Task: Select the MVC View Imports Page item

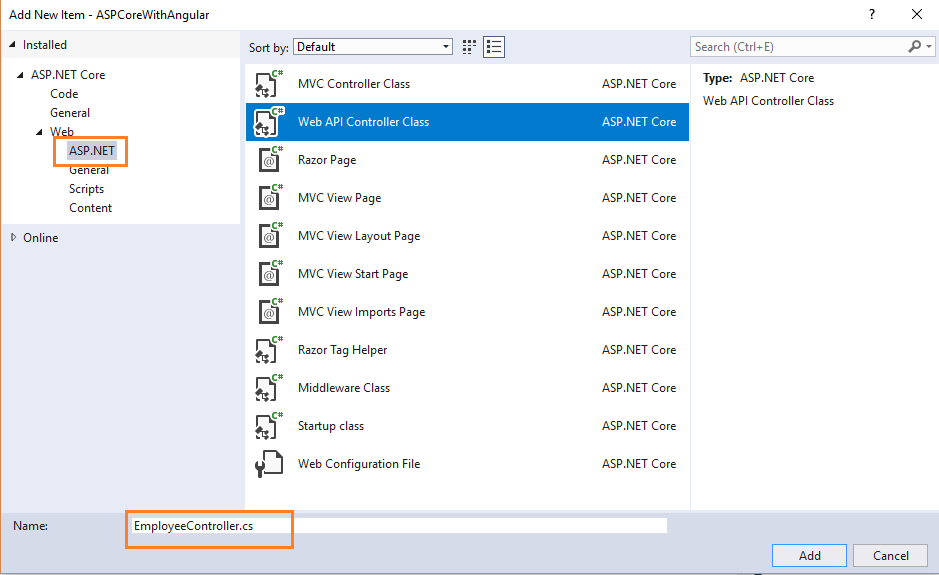Action: coord(361,312)
